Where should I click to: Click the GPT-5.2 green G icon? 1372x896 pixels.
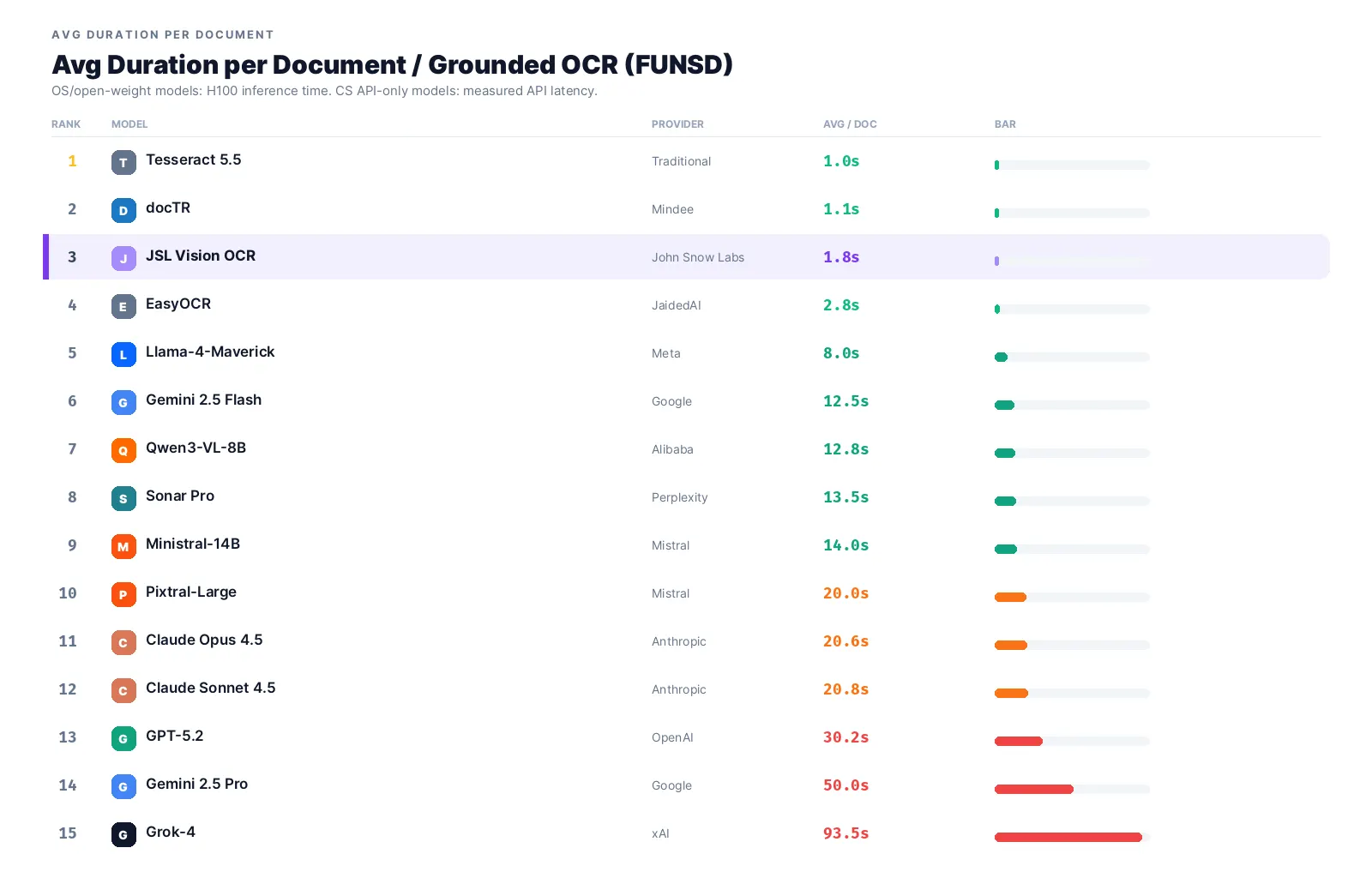(123, 738)
